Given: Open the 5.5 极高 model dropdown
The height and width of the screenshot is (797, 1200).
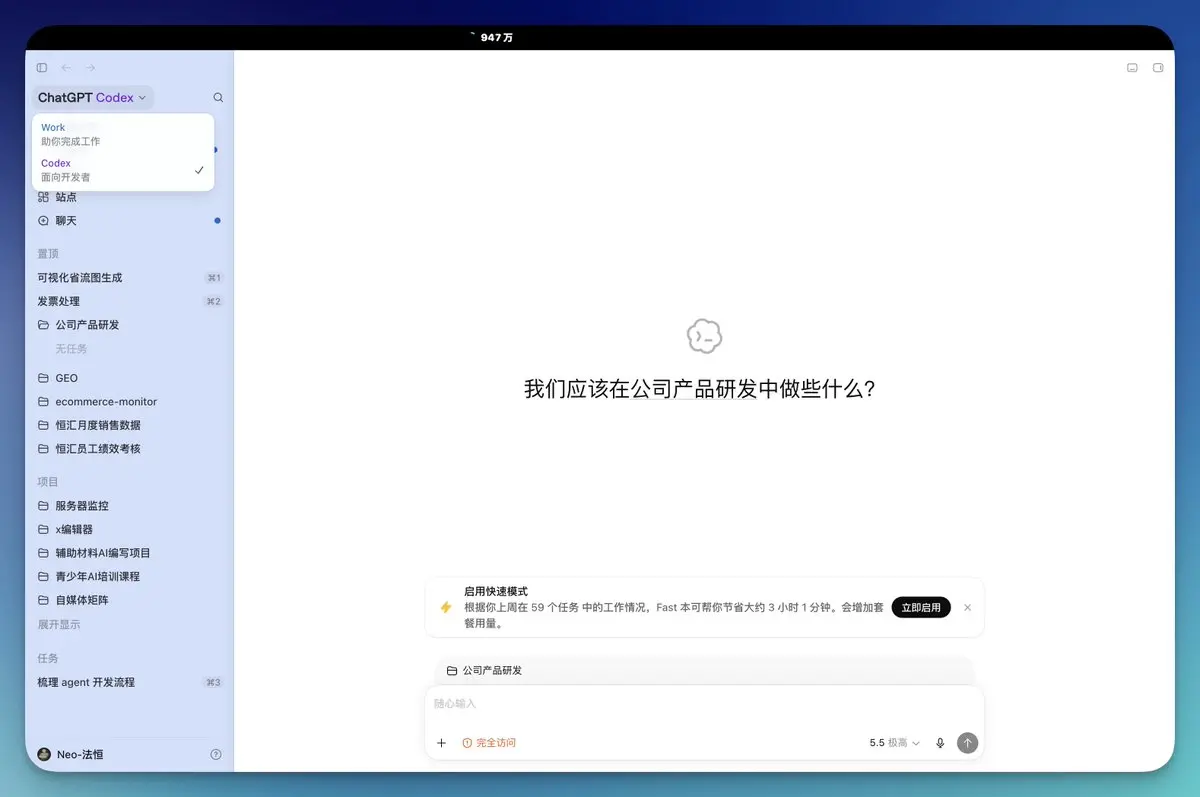Looking at the screenshot, I should pos(895,743).
